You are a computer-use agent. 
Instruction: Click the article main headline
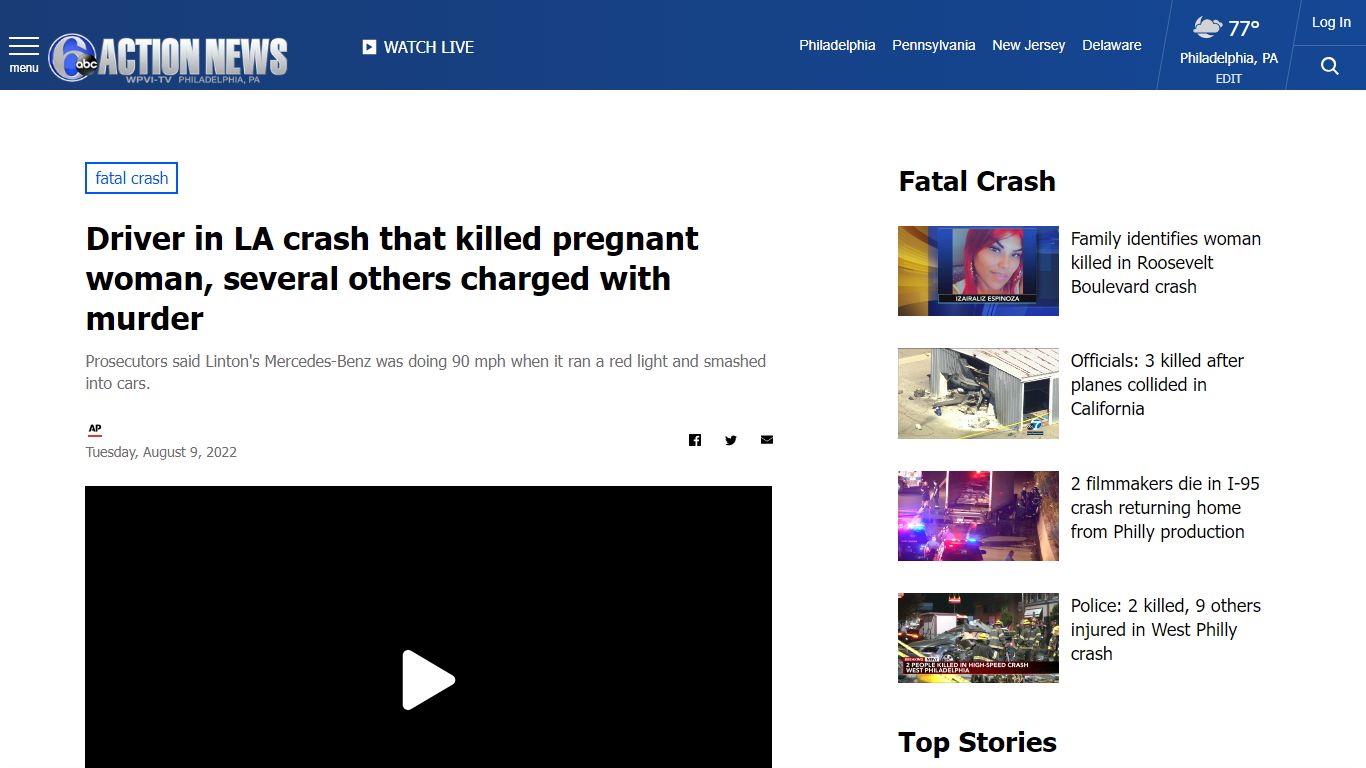(392, 279)
